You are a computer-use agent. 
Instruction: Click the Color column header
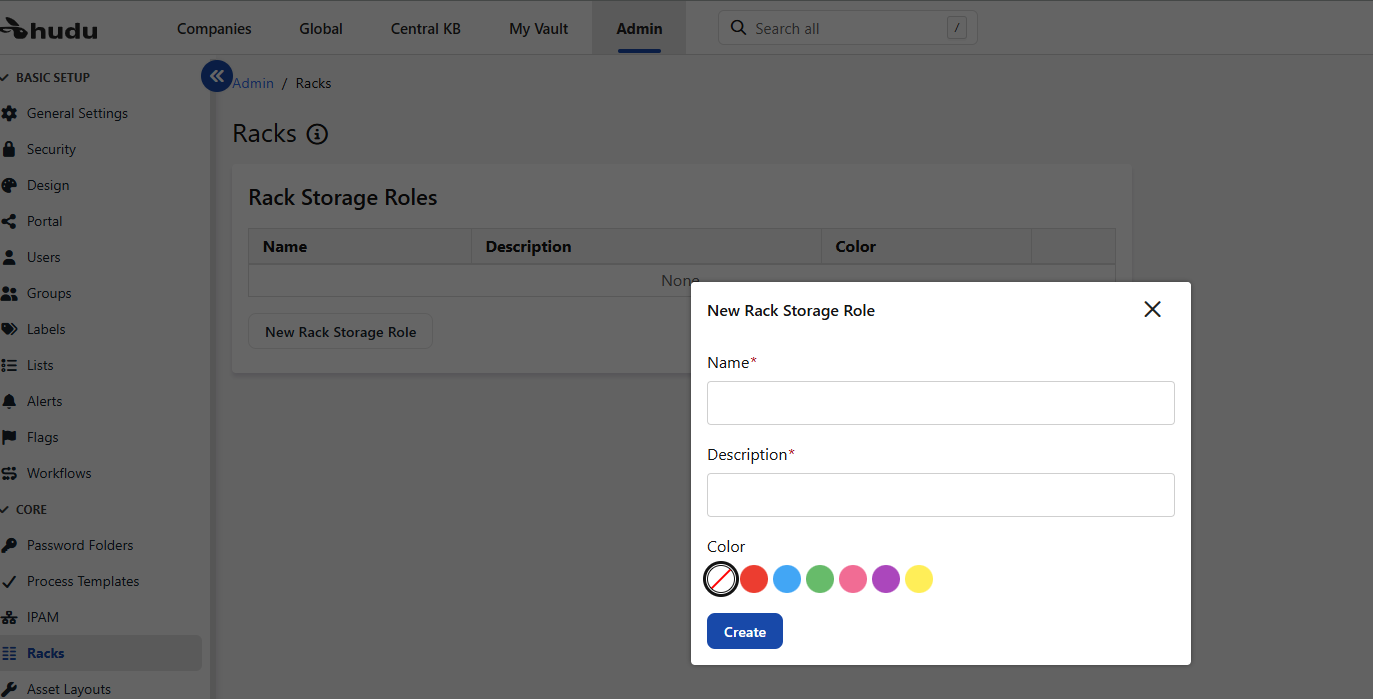[926, 246]
